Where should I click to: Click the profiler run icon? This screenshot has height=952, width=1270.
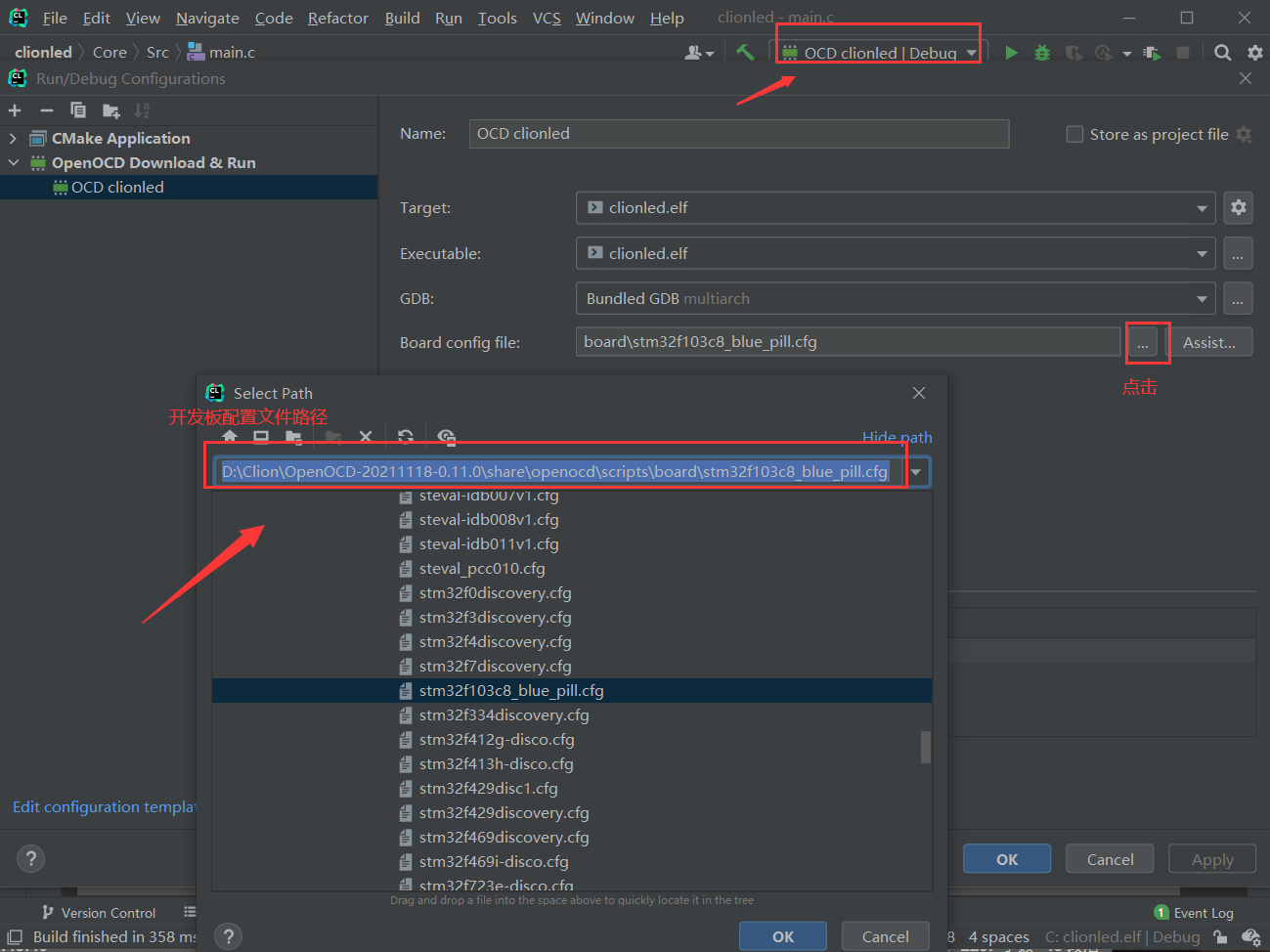pyautogui.click(x=1104, y=53)
